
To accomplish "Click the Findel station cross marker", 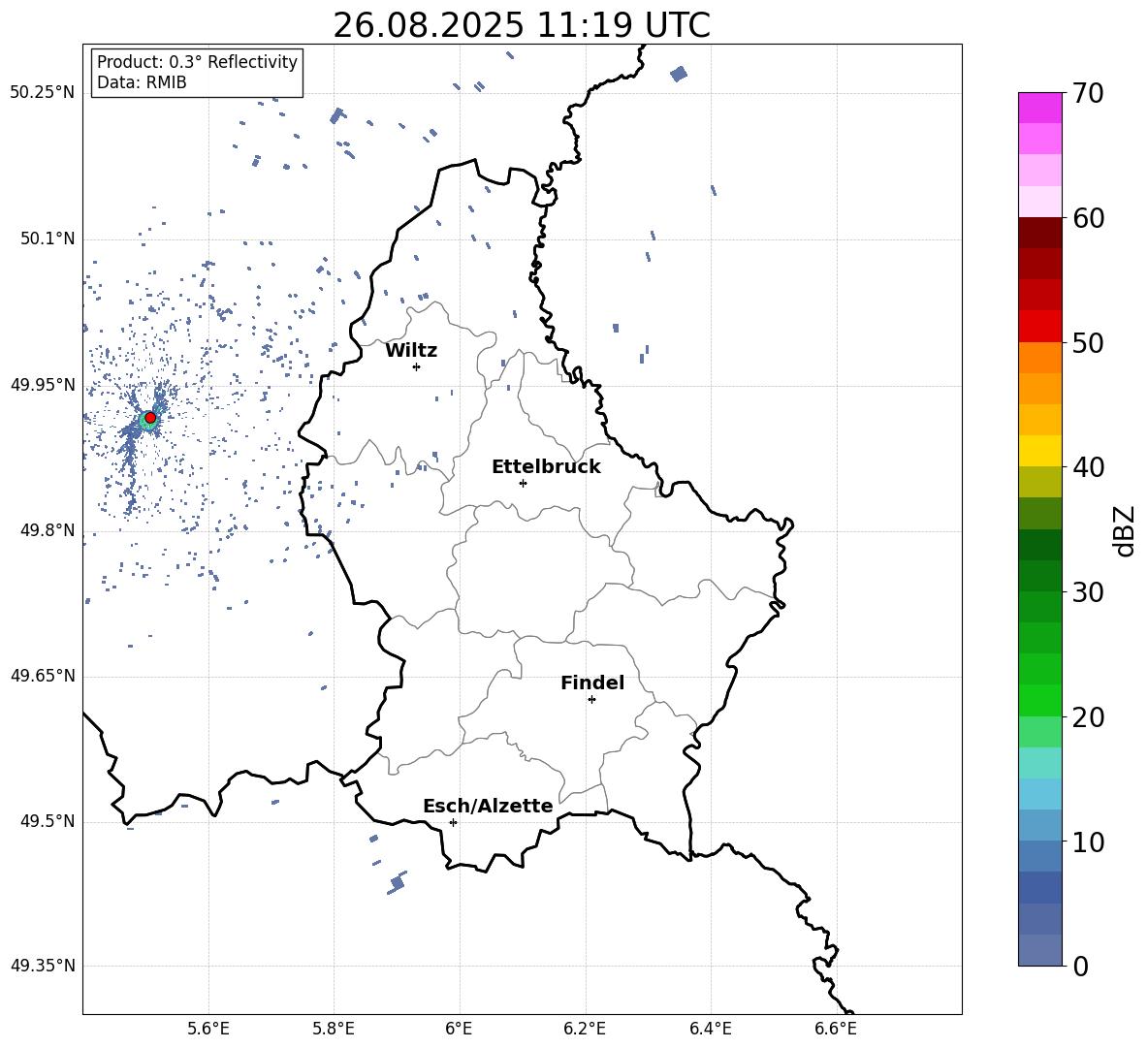I will (591, 700).
